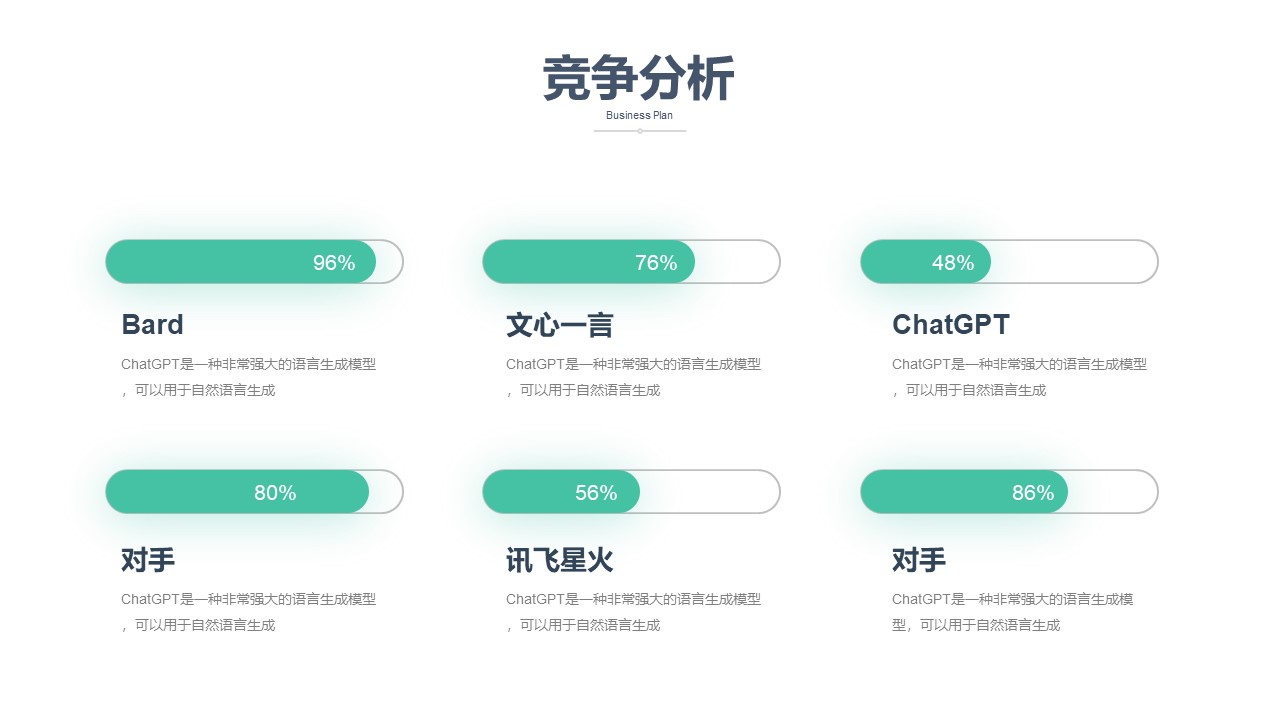Select the ChatGPT heading
The image size is (1280, 720).
pyautogui.click(x=951, y=325)
